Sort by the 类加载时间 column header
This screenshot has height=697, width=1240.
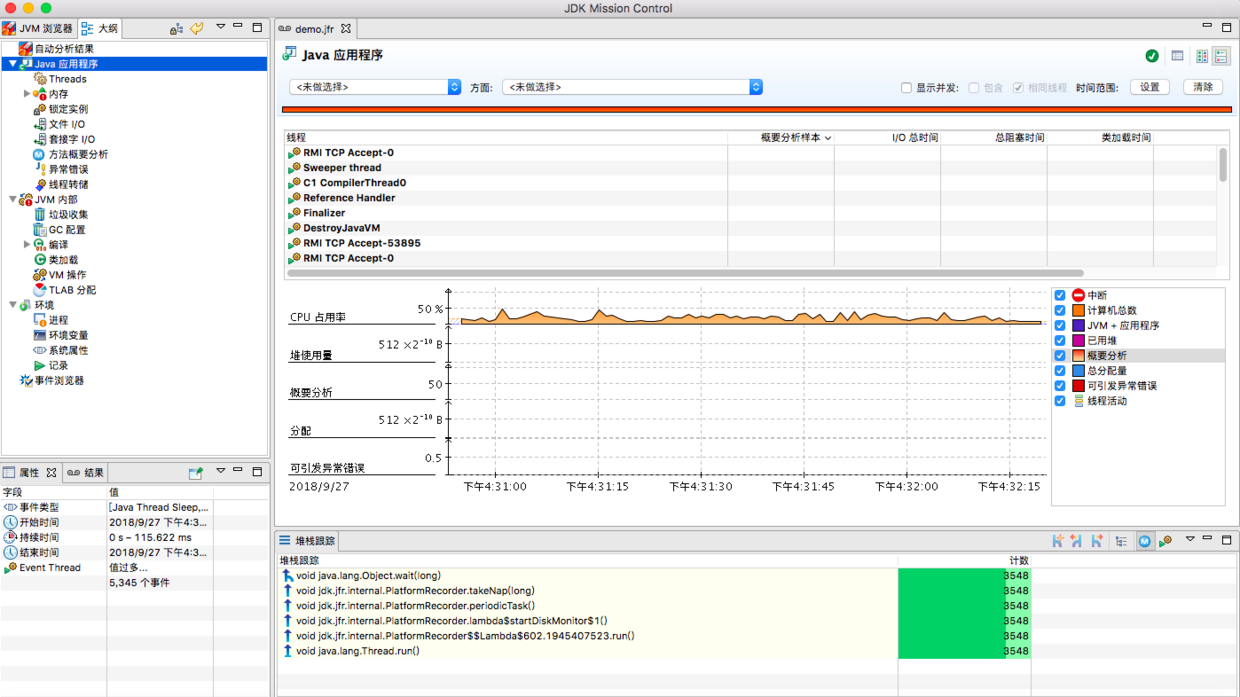[1099, 137]
